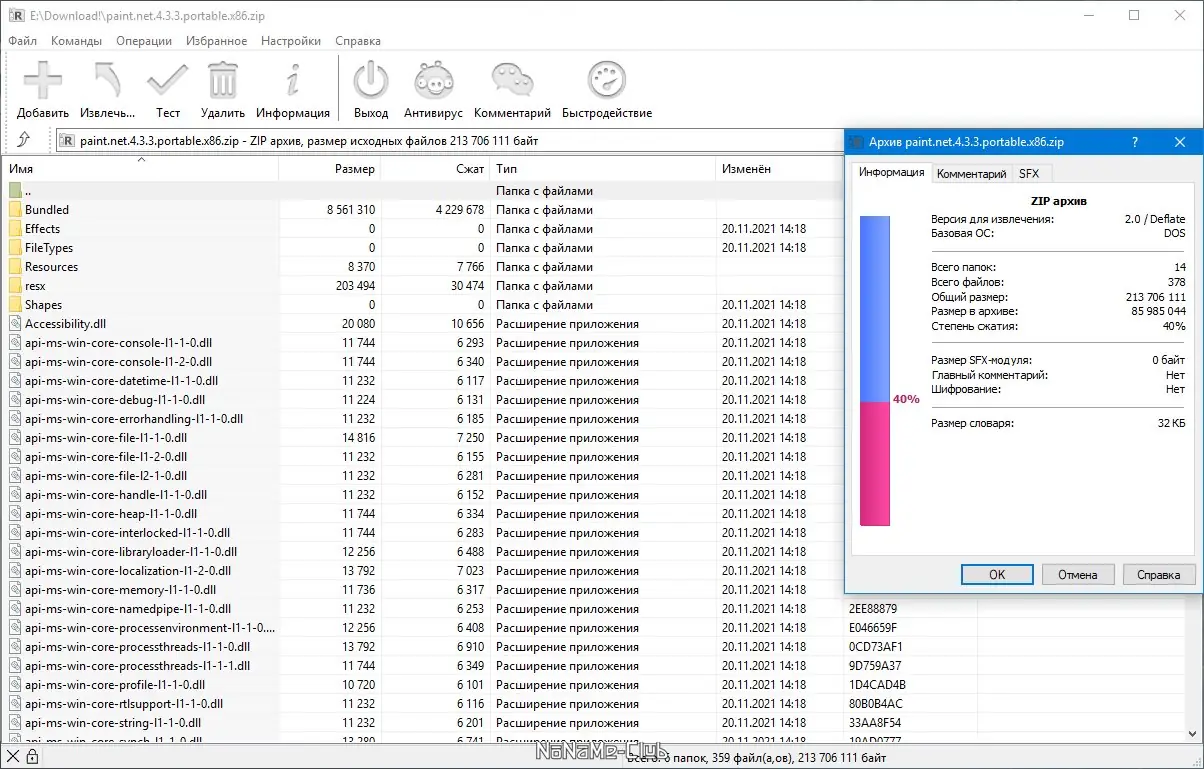Open the Справка menu
The height and width of the screenshot is (769, 1204).
358,41
